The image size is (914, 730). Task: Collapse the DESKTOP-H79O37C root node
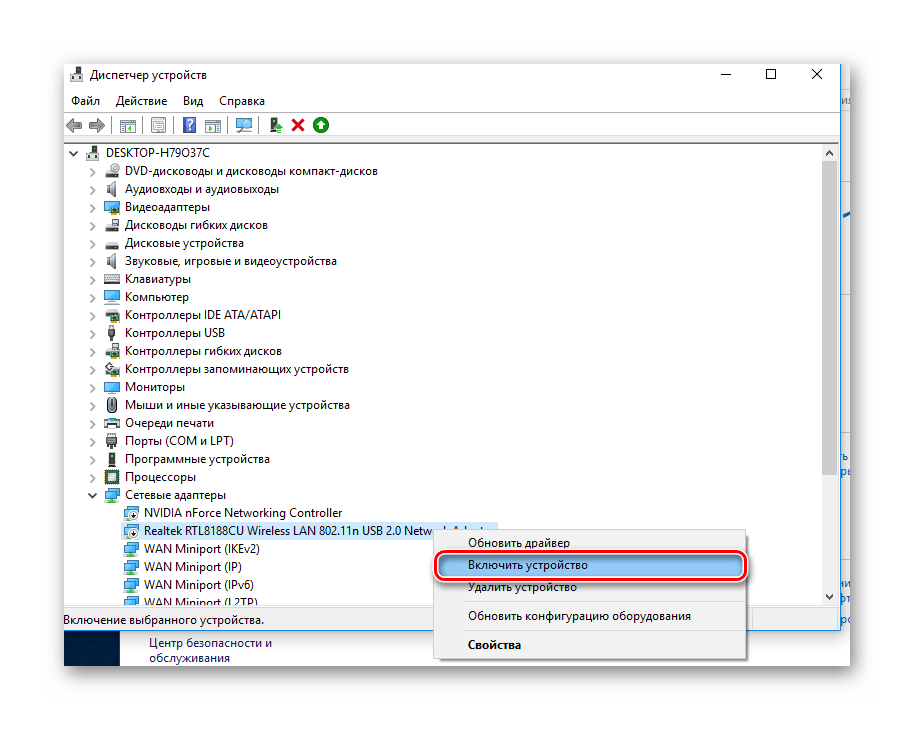click(x=74, y=153)
